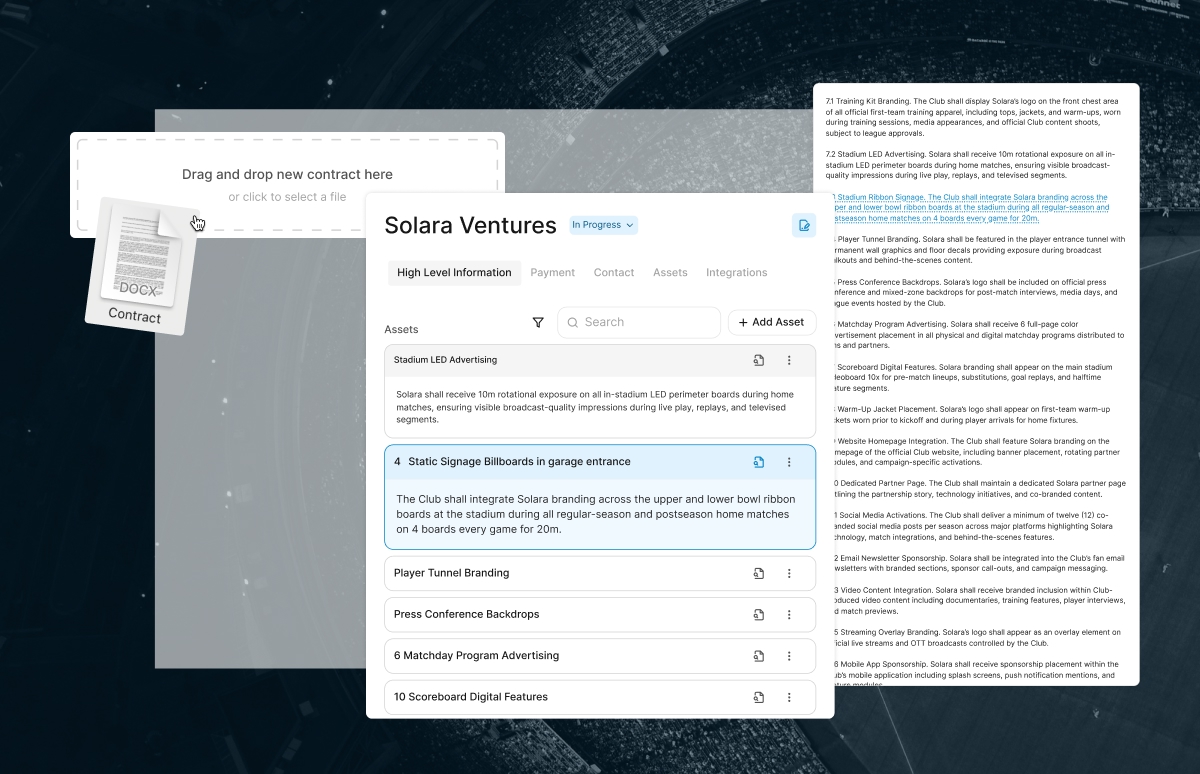
Task: Click the source document icon for Matchday Program Advertising
Action: click(x=759, y=656)
